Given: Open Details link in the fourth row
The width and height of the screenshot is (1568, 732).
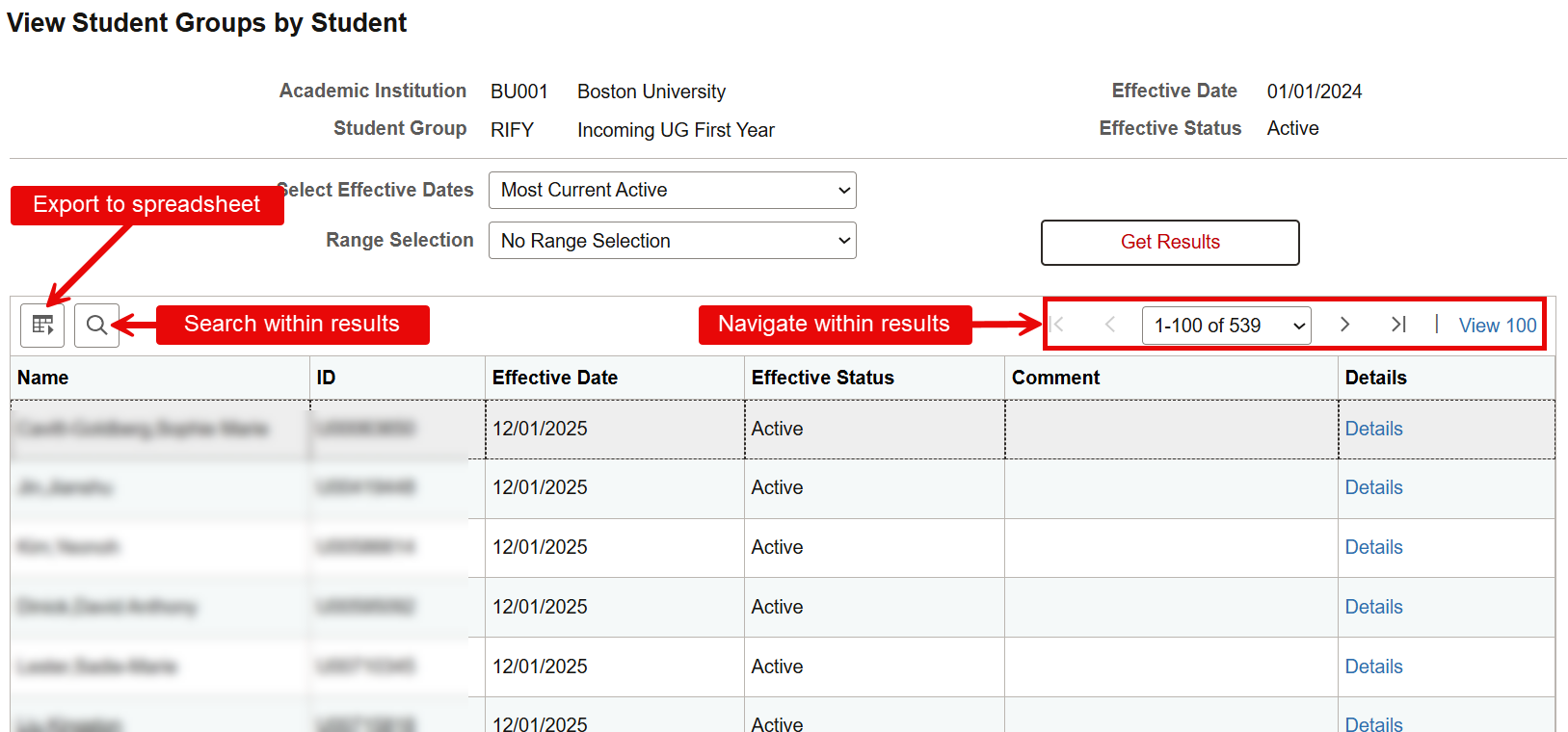Looking at the screenshot, I should (1373, 607).
